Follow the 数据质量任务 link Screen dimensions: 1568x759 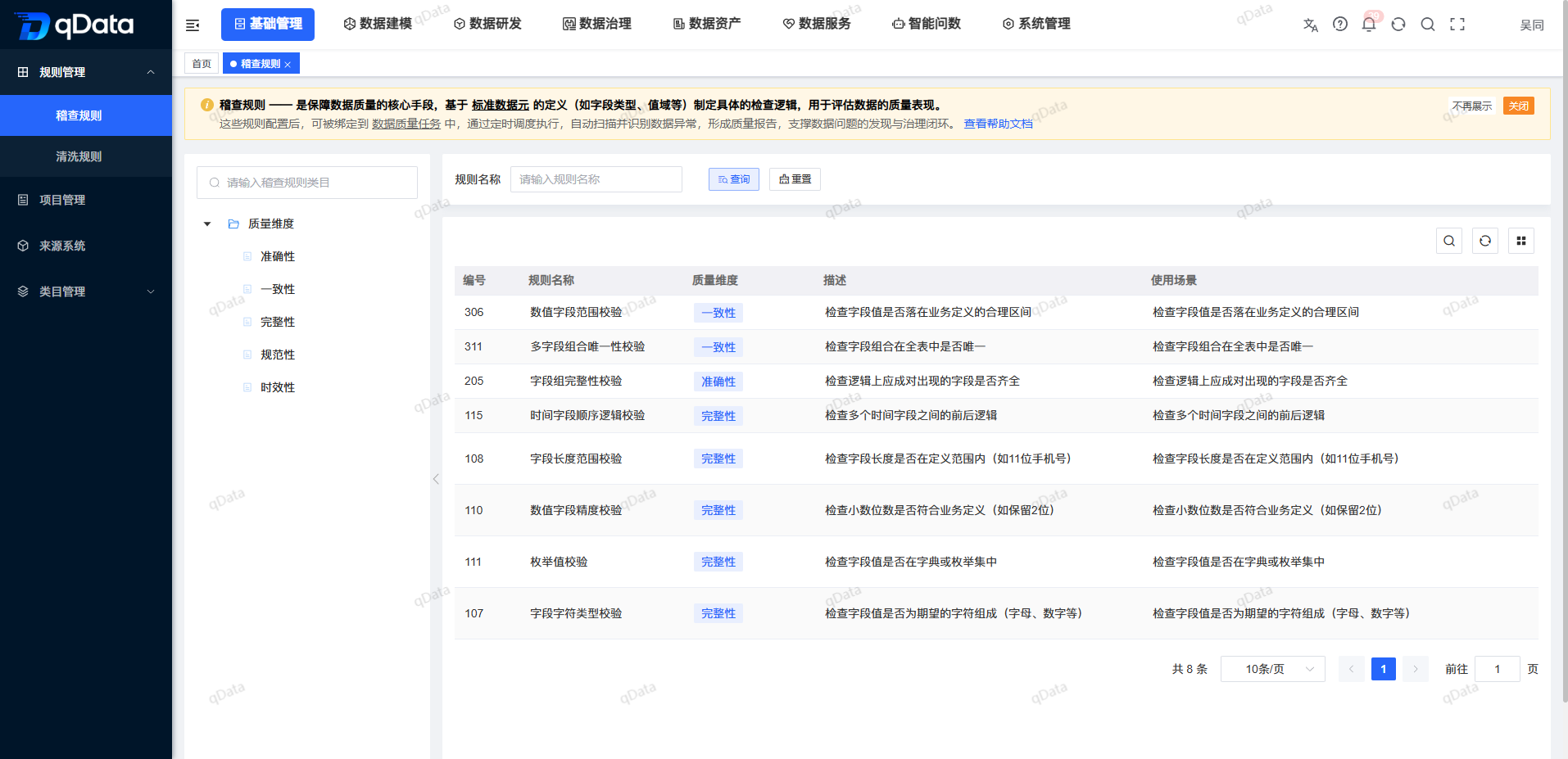(x=406, y=124)
